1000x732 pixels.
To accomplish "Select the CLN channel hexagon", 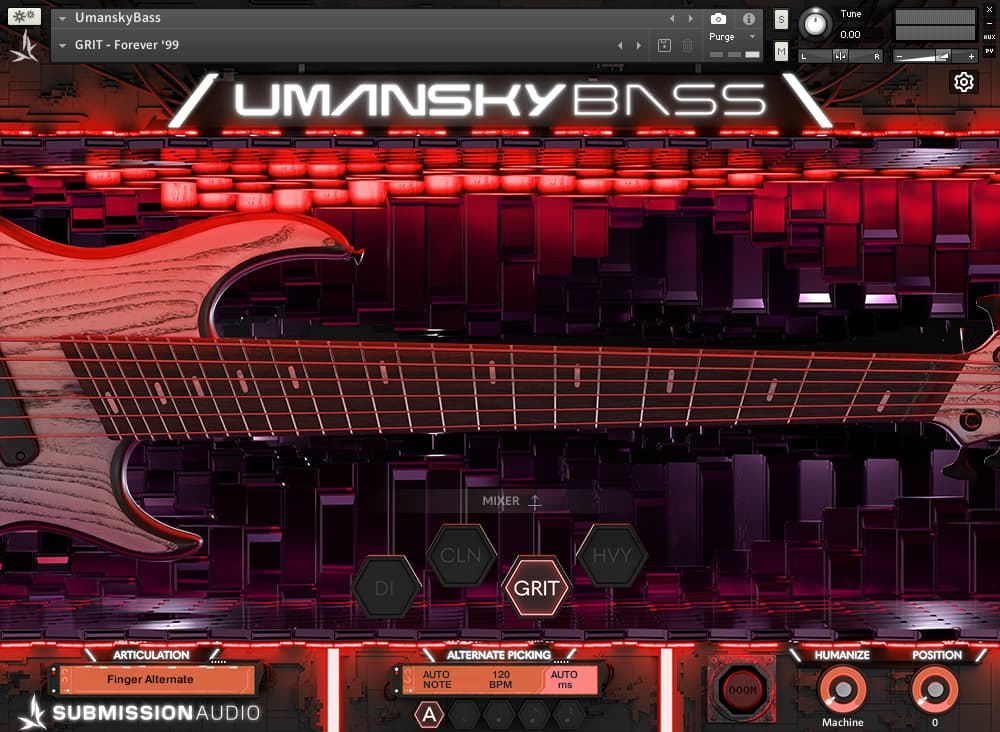I will [460, 556].
